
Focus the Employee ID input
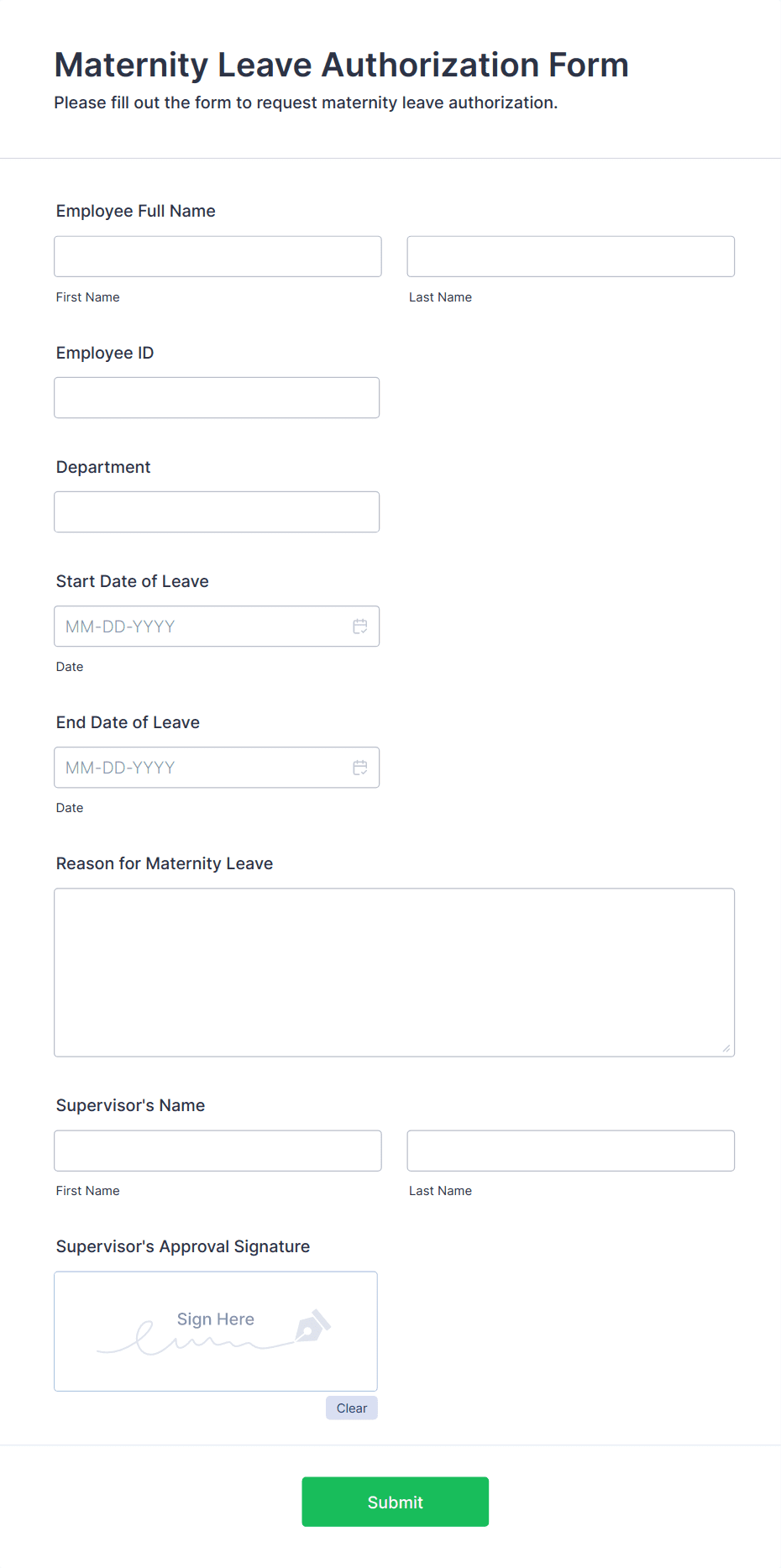217,398
